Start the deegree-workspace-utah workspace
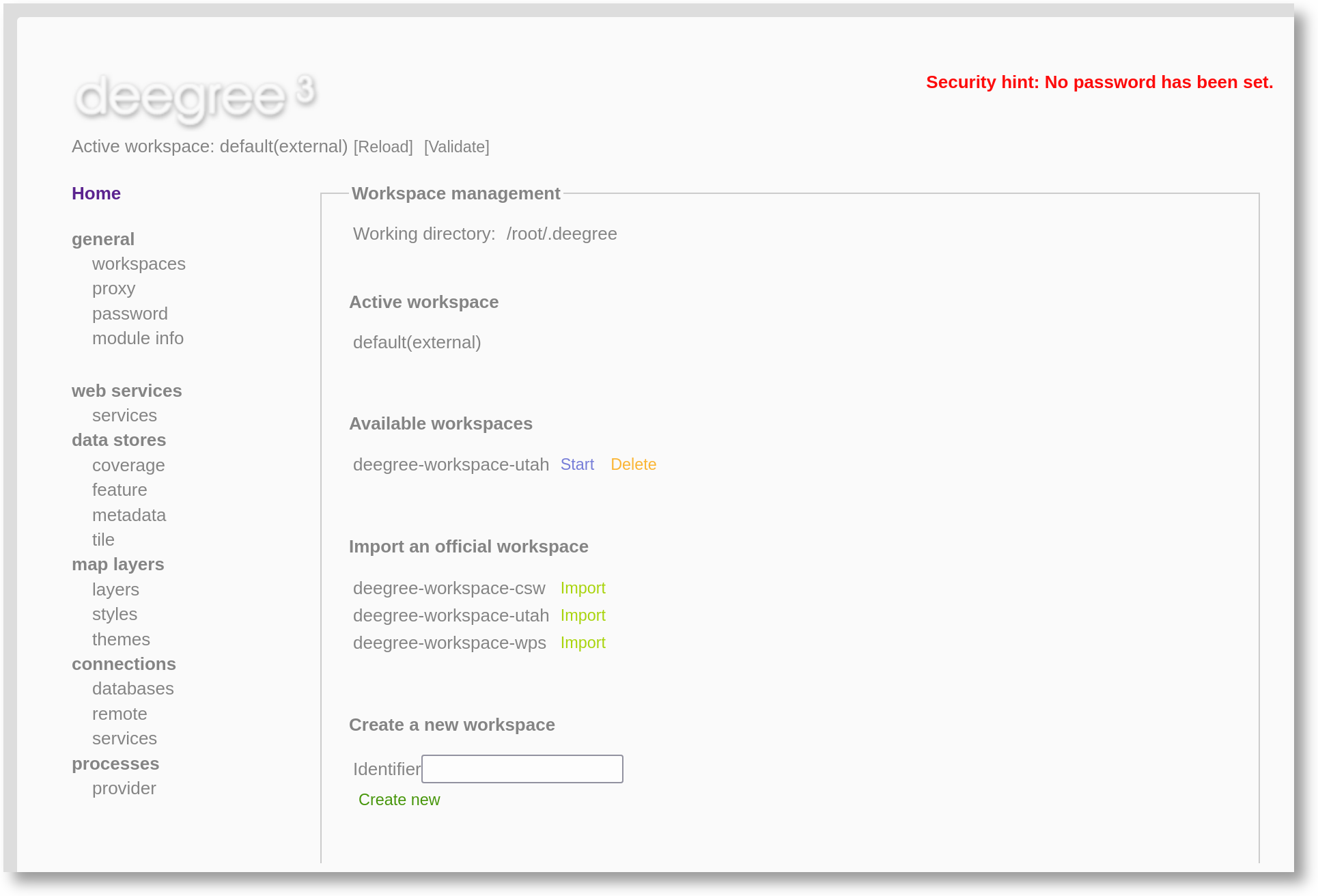Screen dimensions: 1318x896 577,464
